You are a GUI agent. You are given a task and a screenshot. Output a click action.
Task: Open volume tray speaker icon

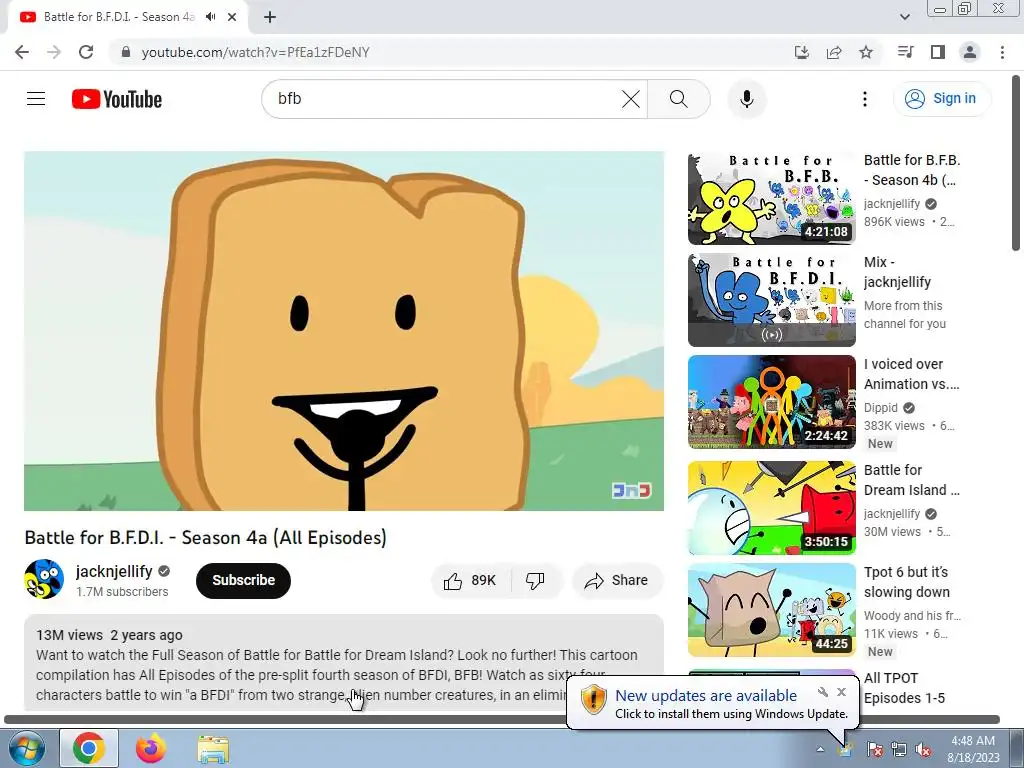pos(923,749)
